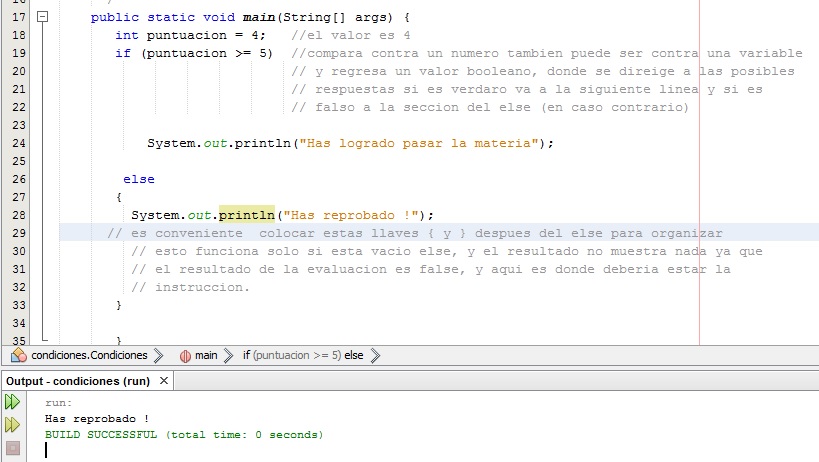Collapse the main method code fold
This screenshot has width=819, height=462.
click(x=42, y=17)
